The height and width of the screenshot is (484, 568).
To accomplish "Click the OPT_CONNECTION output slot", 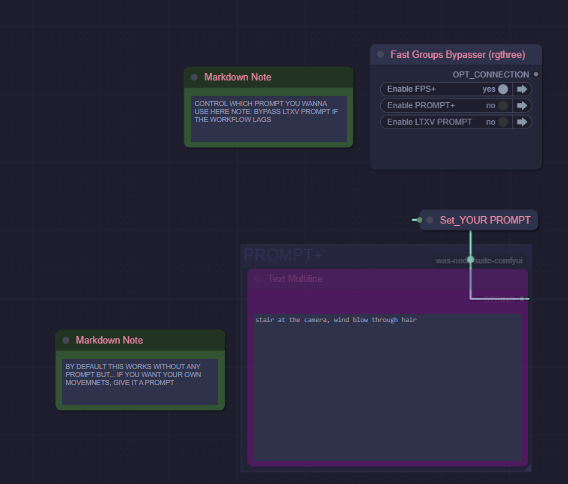I will click(x=536, y=74).
